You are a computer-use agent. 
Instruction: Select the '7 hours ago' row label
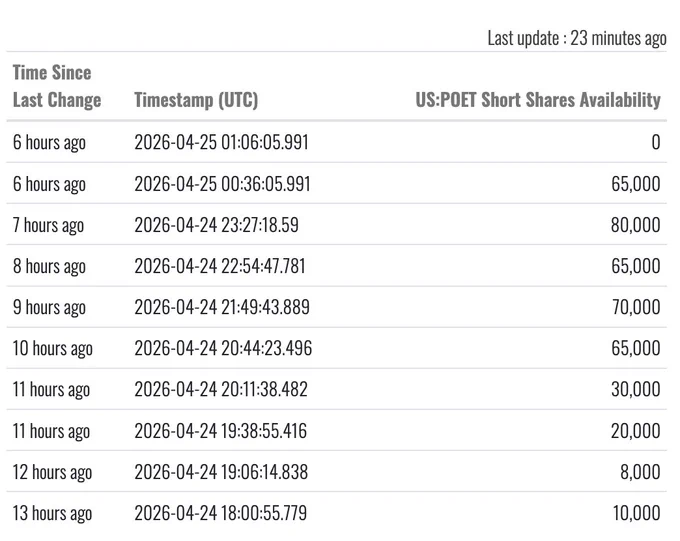click(48, 225)
